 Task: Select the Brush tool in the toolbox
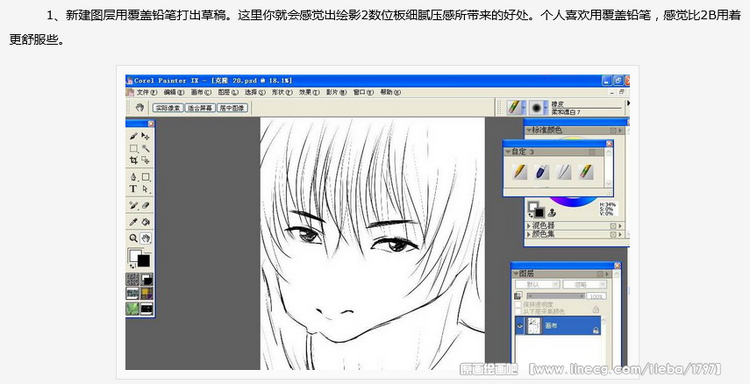(134, 136)
